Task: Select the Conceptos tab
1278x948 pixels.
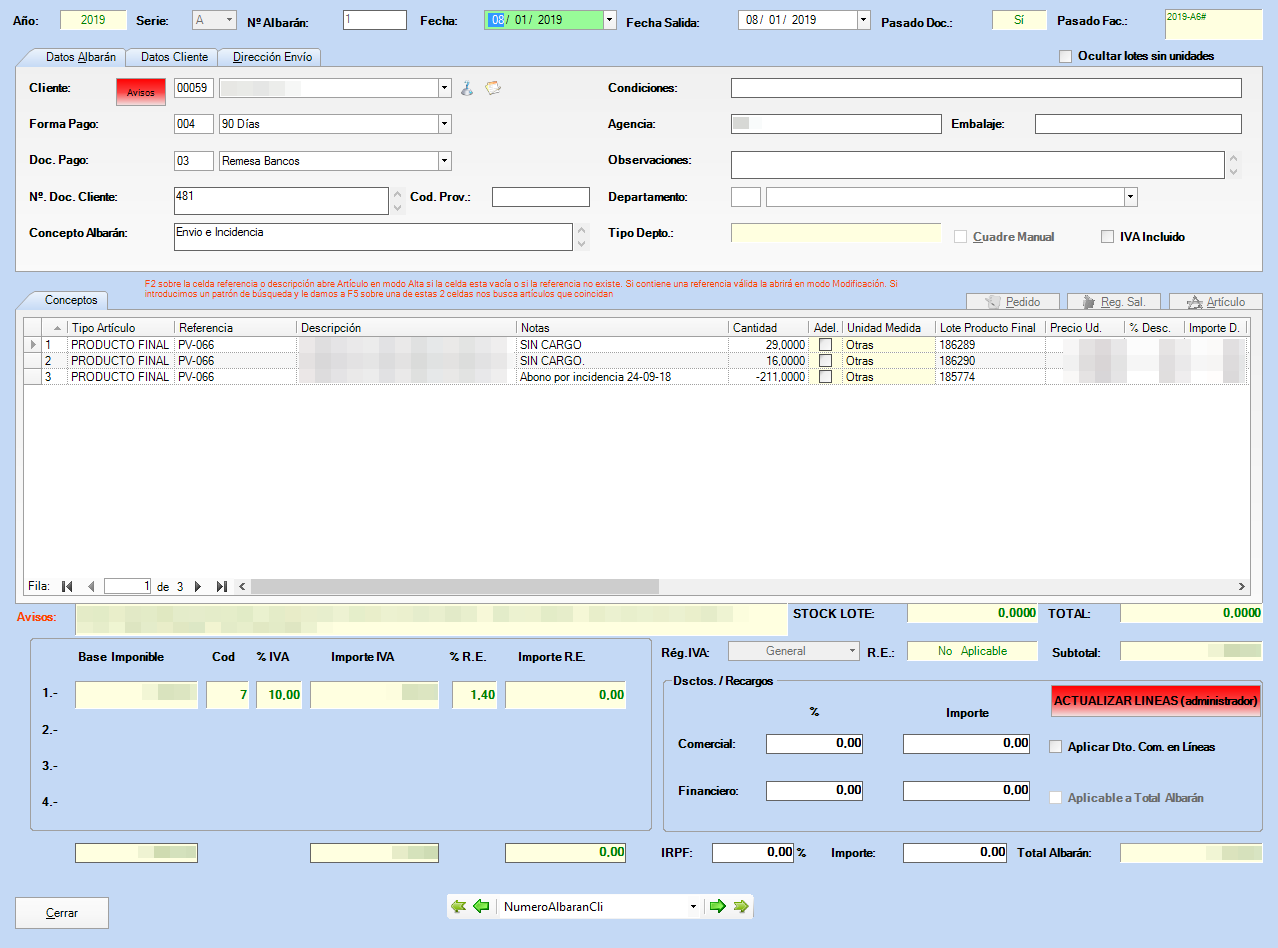Action: pyautogui.click(x=71, y=300)
